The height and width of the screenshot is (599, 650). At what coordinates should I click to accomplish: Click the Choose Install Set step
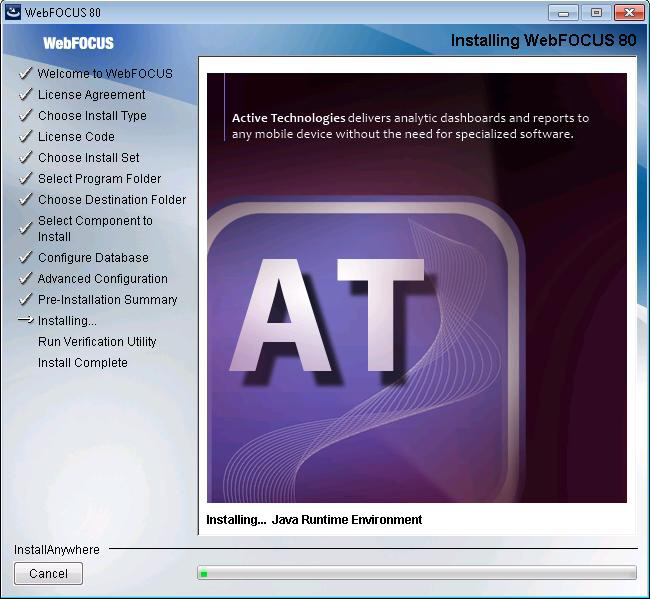click(89, 158)
